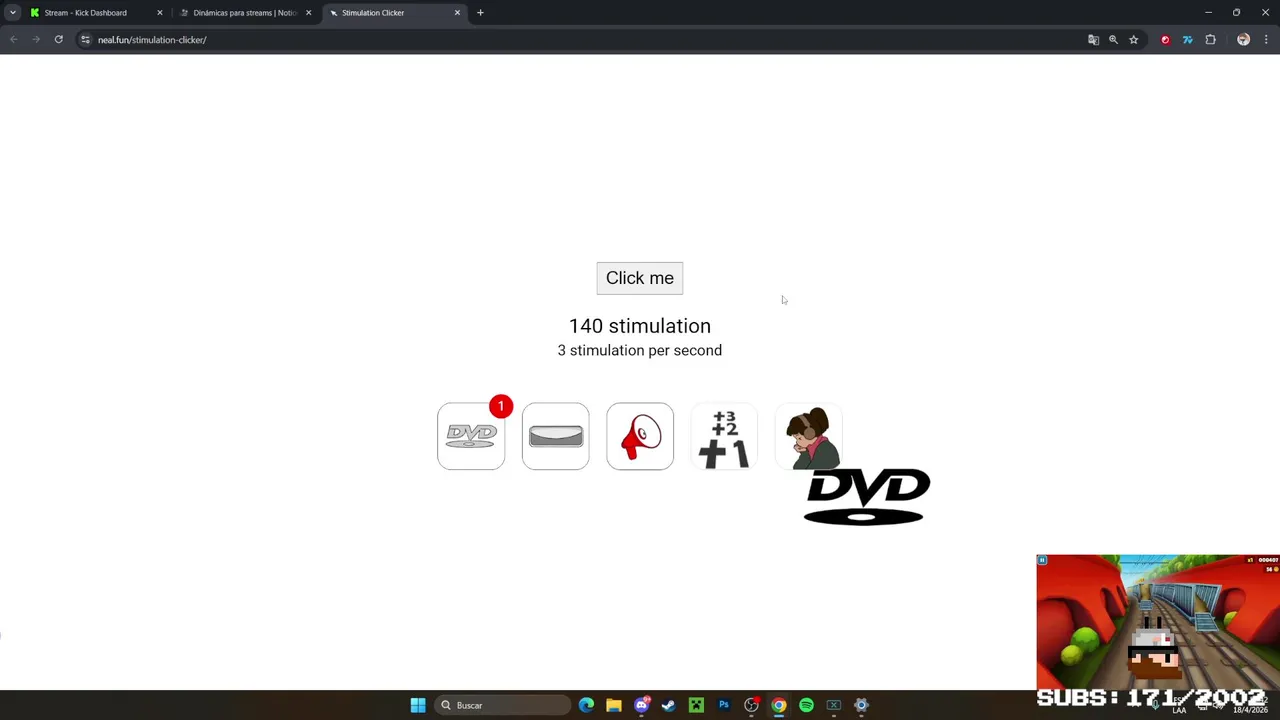The image size is (1280, 720).
Task: Close the Stimulation Clicker tab
Action: click(458, 13)
